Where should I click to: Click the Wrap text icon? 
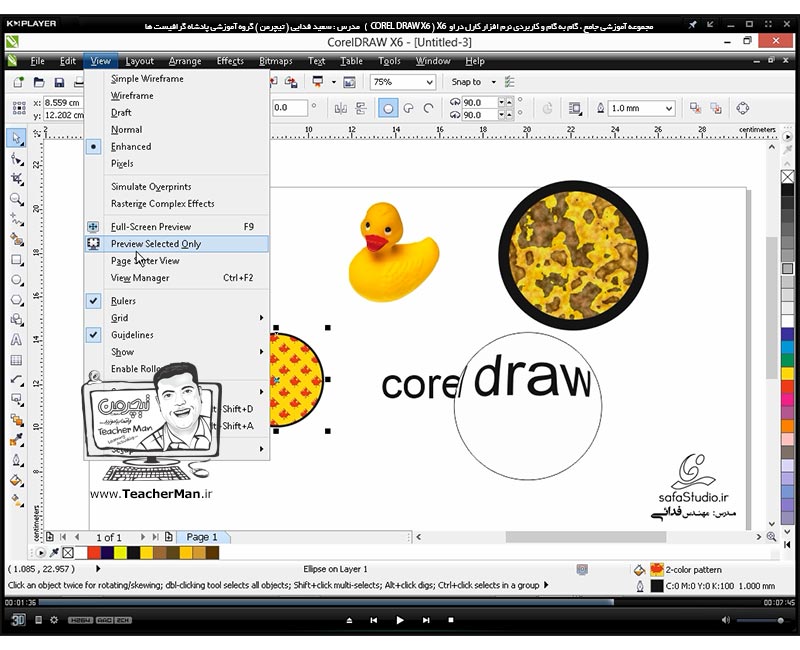click(575, 108)
